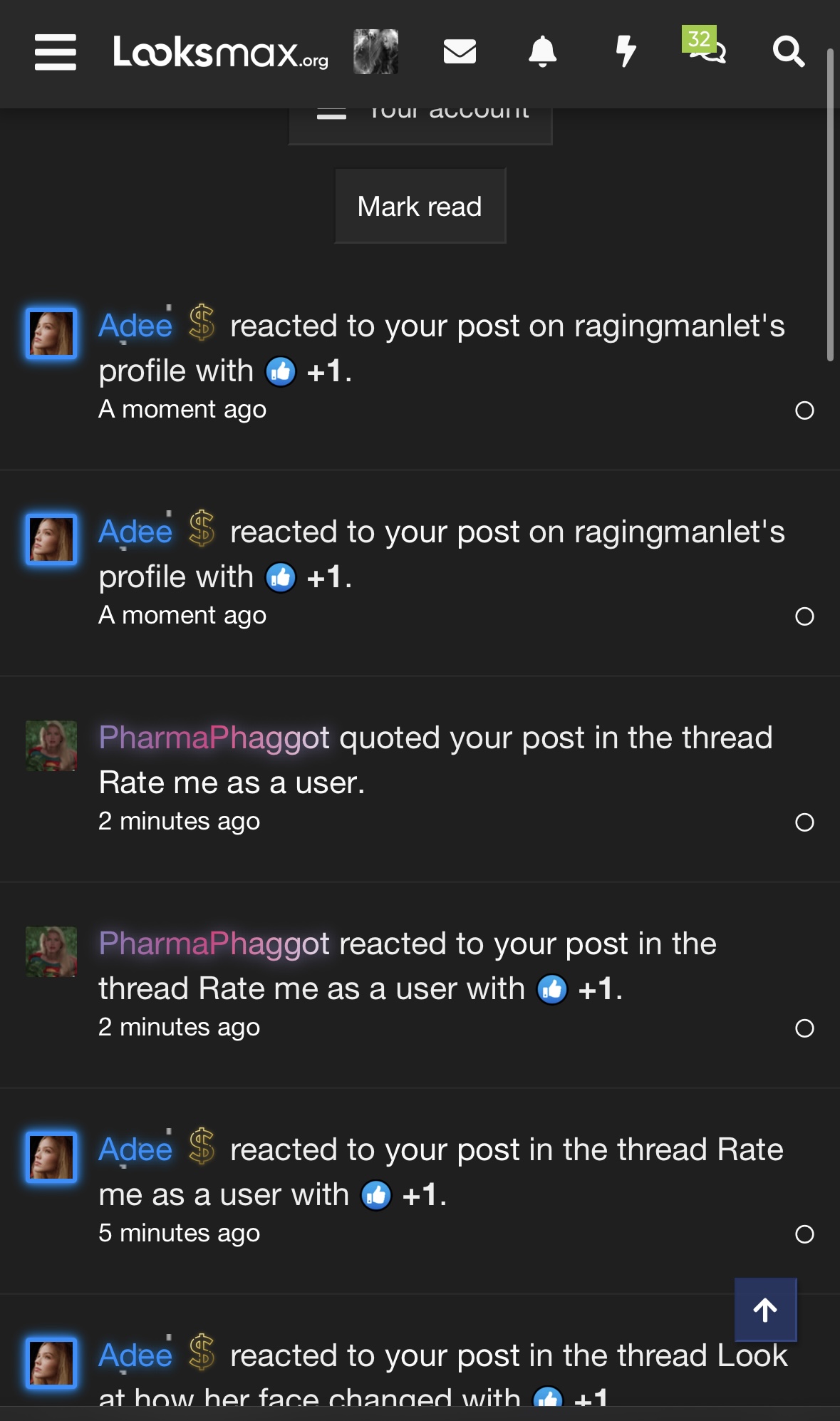Screen dimensions: 840x1421
Task: Open the hamburger navigation menu
Action: [55, 52]
